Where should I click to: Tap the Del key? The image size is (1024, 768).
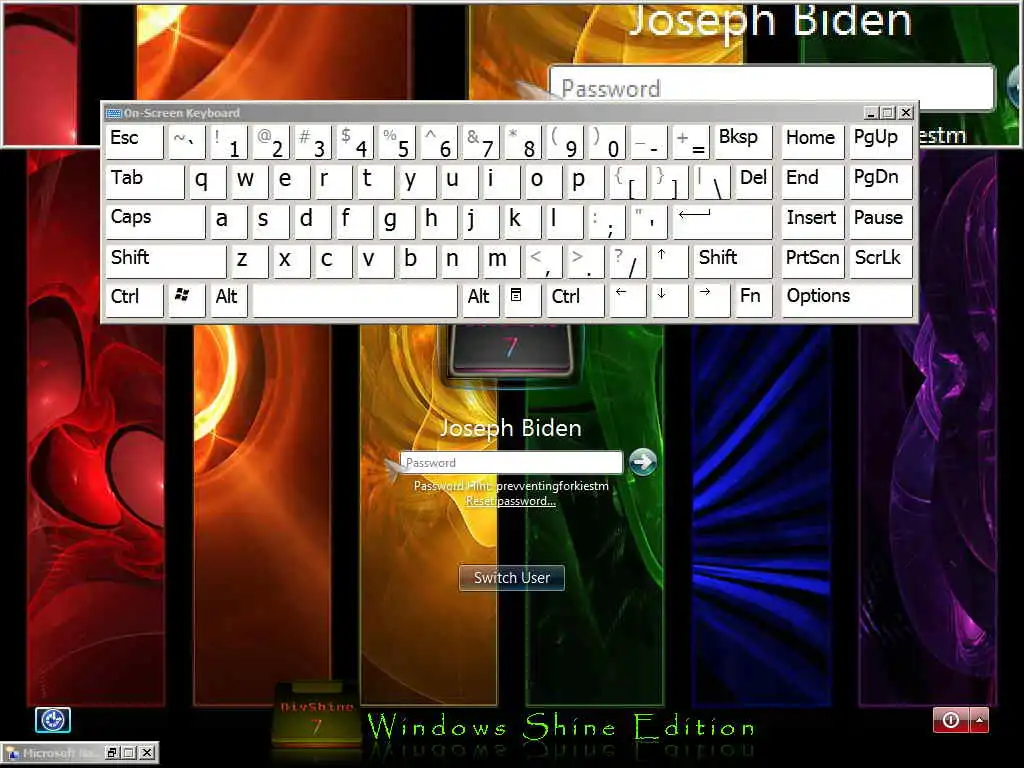click(x=754, y=181)
